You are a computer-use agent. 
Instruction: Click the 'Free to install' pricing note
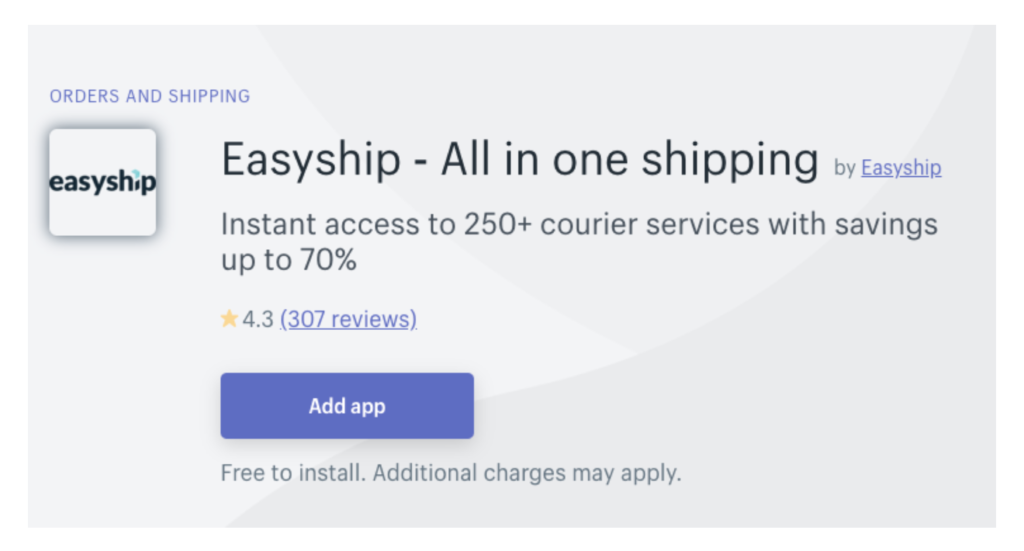[292, 472]
